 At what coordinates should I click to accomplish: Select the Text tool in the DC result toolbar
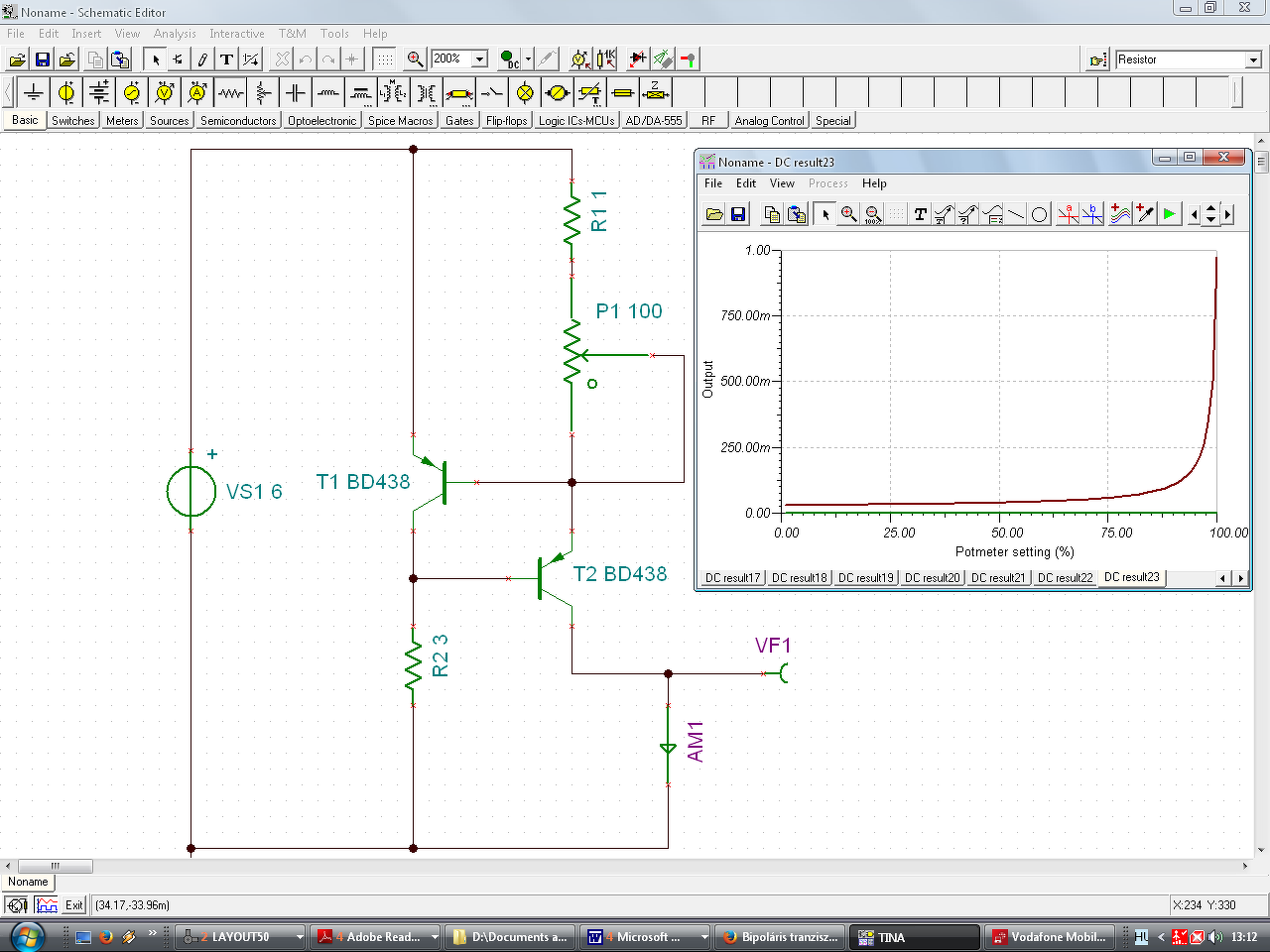[921, 214]
